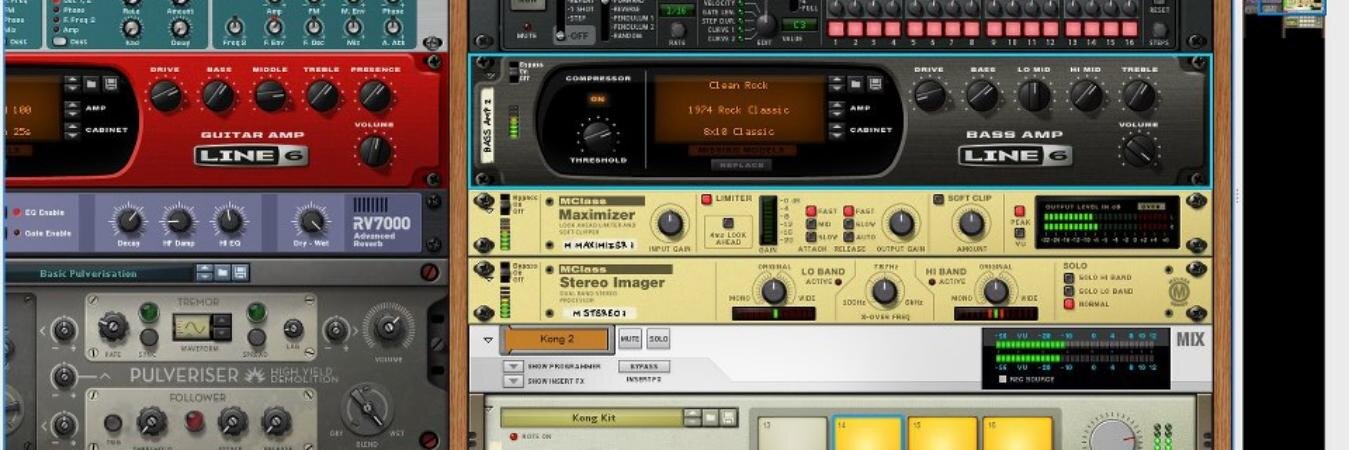Select Auto release on the Maximizer
This screenshot has width=1349, height=450.
(848, 237)
